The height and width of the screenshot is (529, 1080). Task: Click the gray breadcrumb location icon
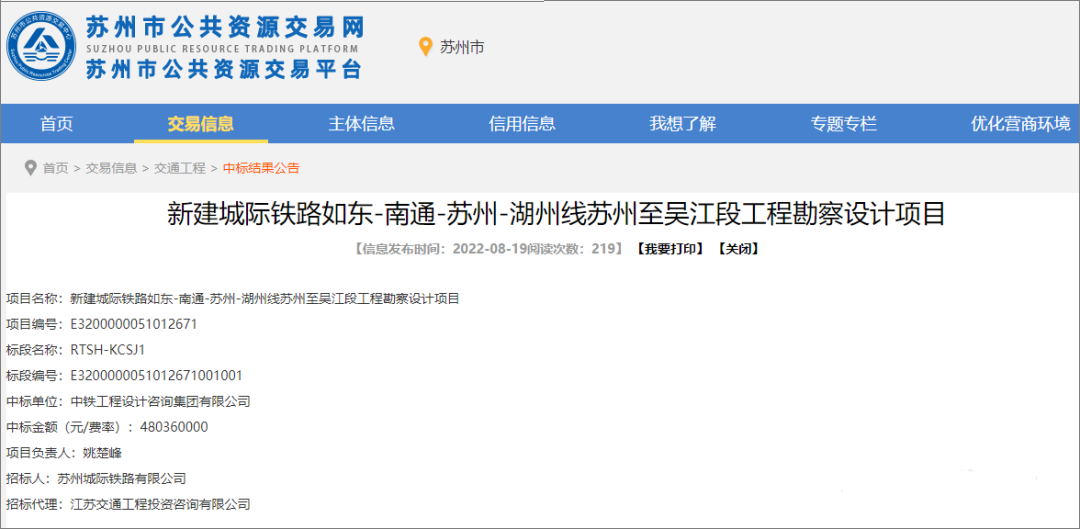(x=30, y=168)
